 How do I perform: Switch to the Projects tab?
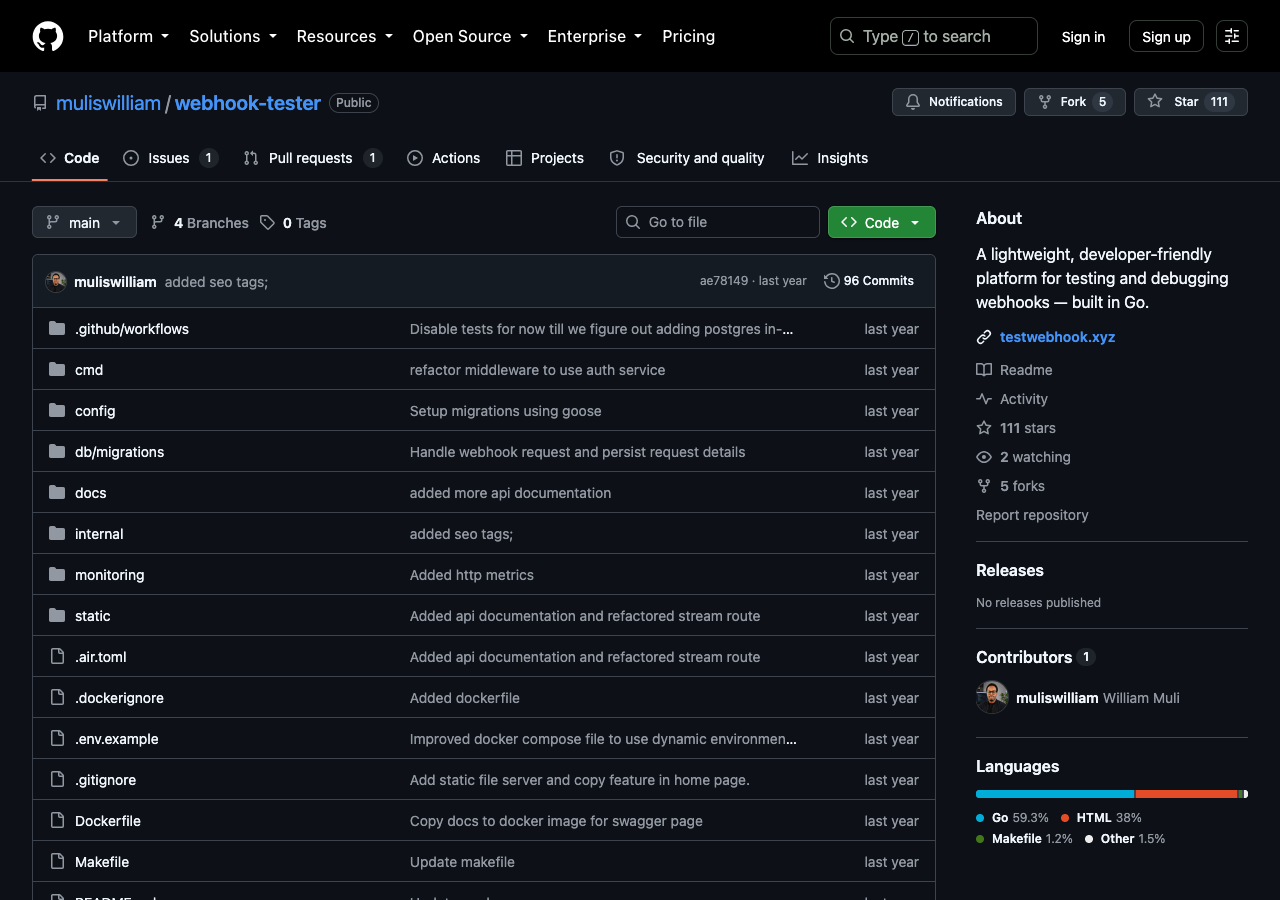545,158
